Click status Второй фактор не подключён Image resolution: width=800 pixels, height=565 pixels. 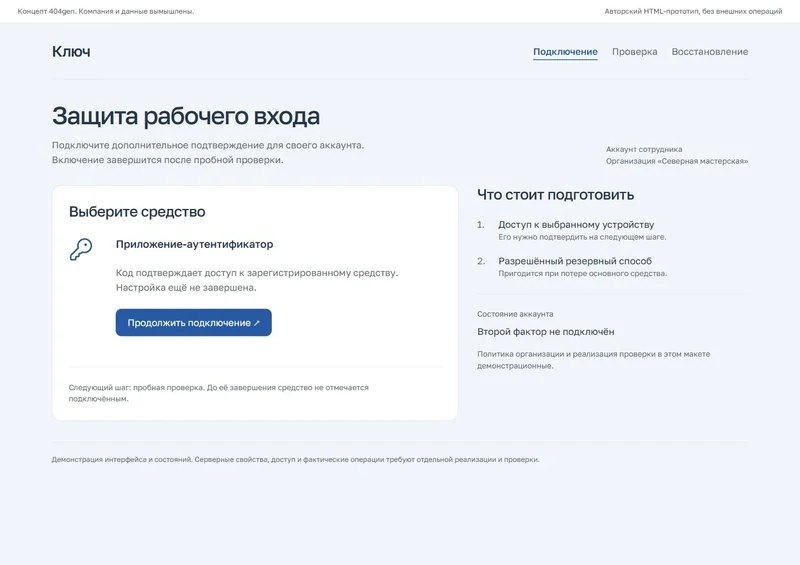click(x=546, y=332)
